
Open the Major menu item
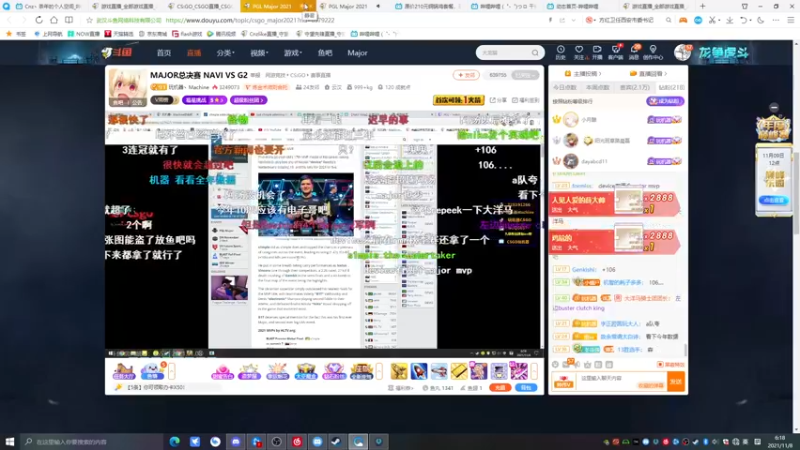click(x=357, y=53)
